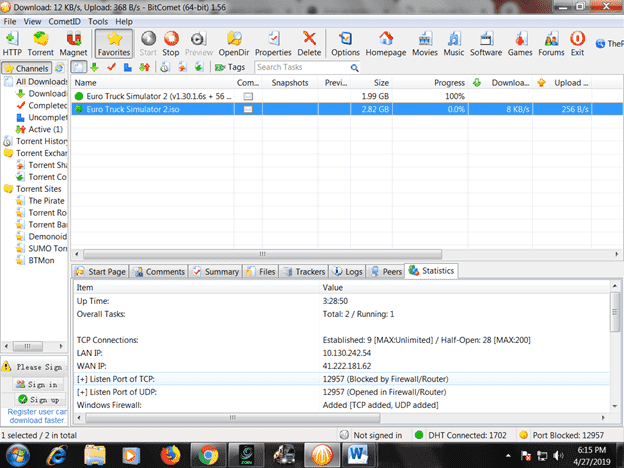Click the Channels button

26,68
